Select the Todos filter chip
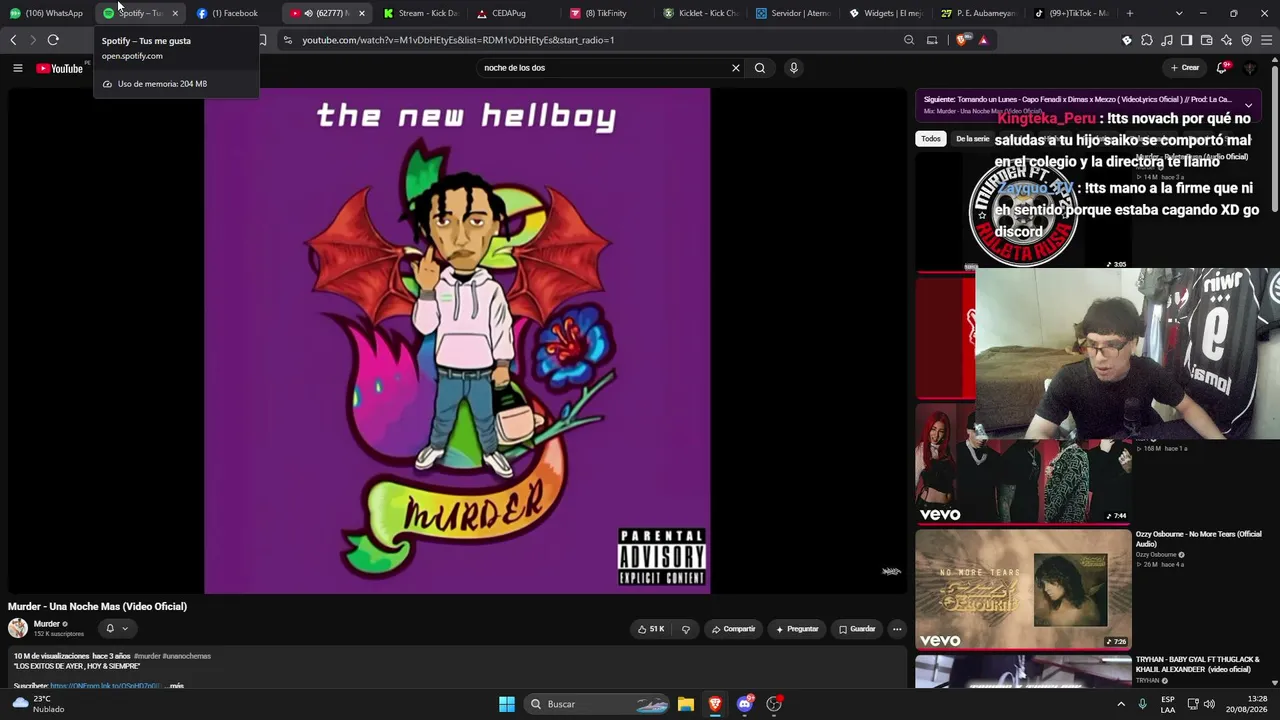Screen dimensions: 1280x720 [931, 139]
